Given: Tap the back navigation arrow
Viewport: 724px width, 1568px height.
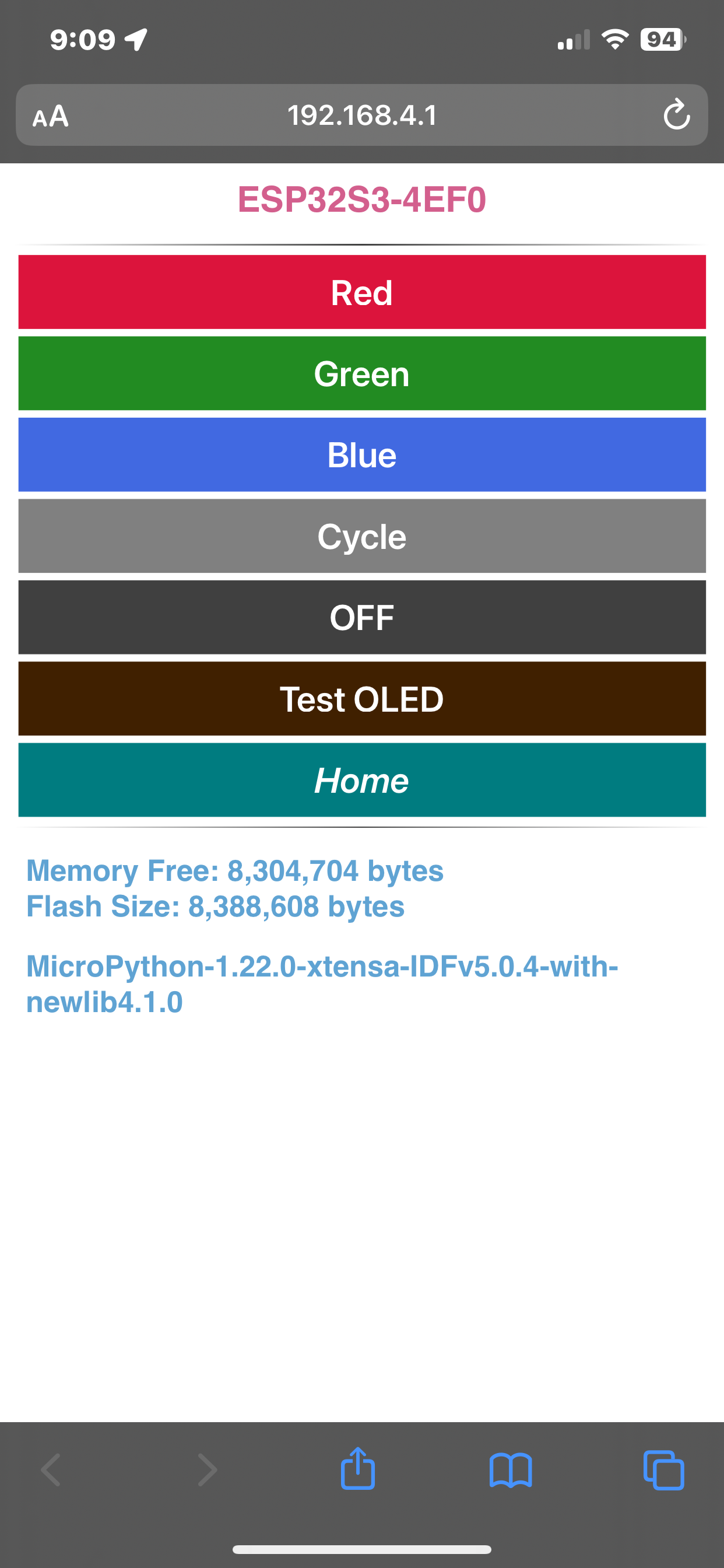Looking at the screenshot, I should (x=51, y=1470).
